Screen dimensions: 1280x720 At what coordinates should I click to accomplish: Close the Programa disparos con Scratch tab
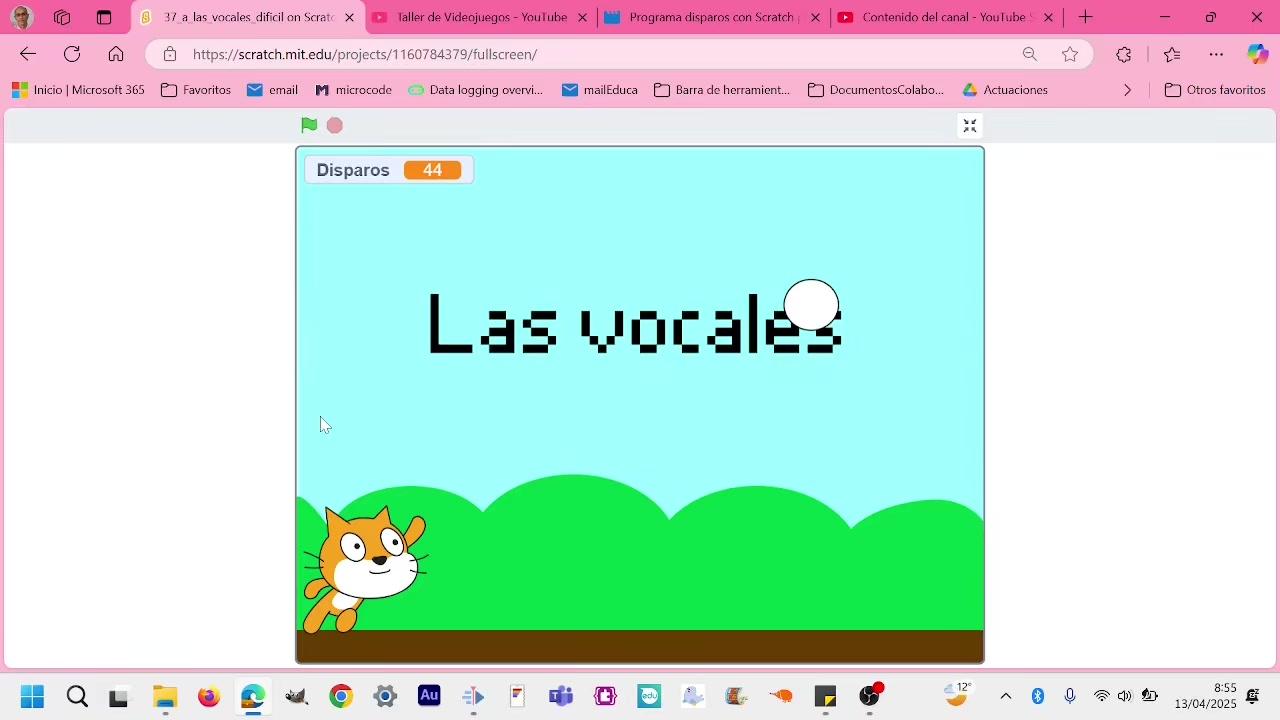pyautogui.click(x=816, y=17)
